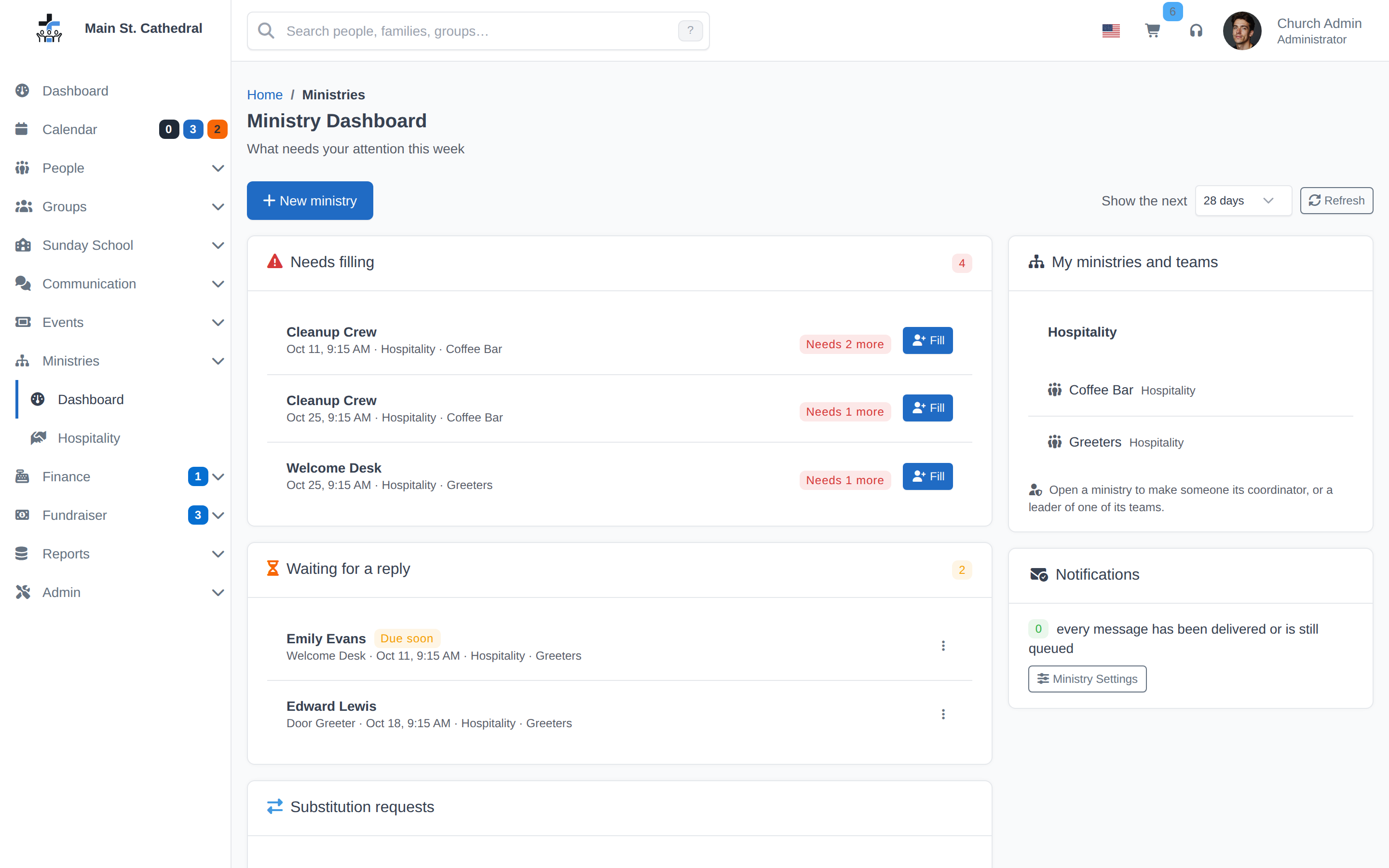
Task: Collapse the Ministries chevron
Action: [218, 361]
